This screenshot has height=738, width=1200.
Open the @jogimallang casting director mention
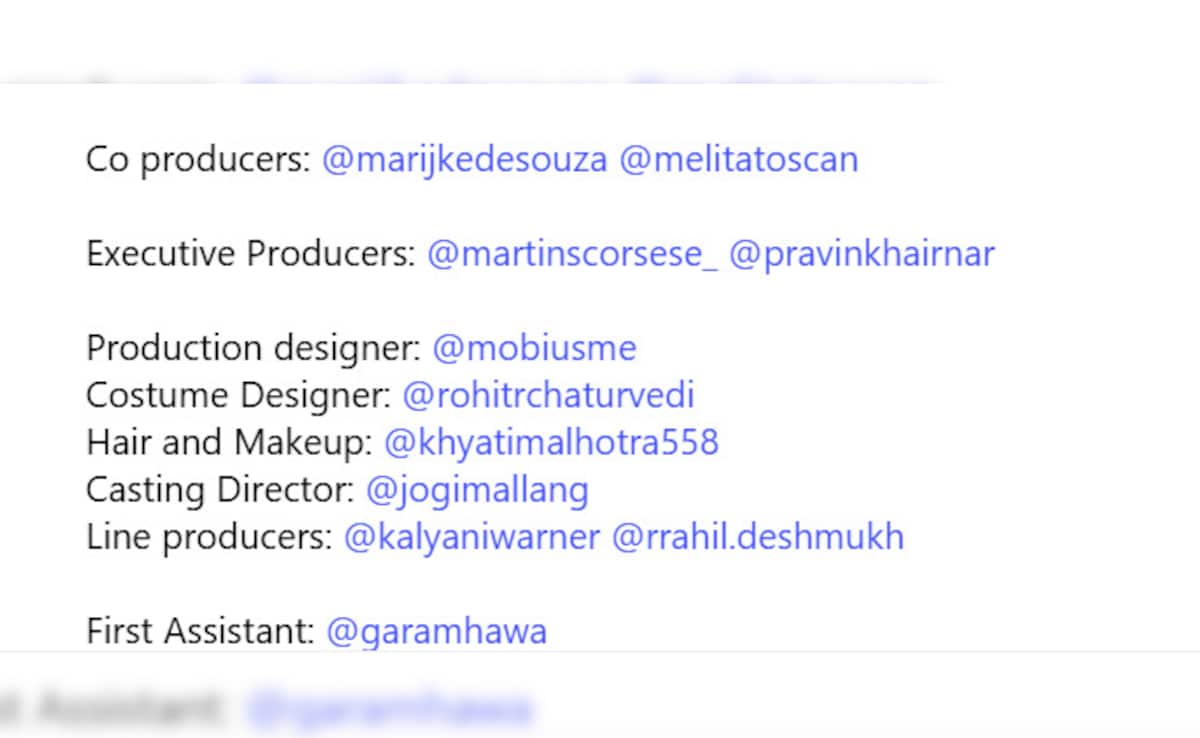477,490
